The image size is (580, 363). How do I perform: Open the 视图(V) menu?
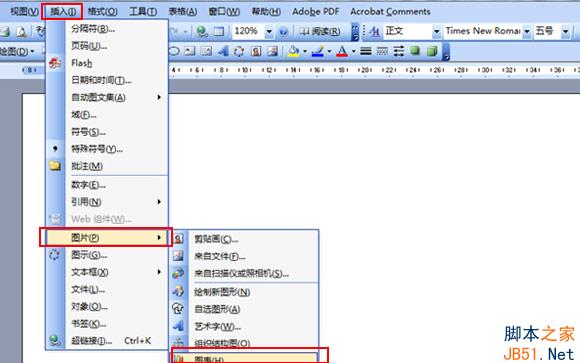pyautogui.click(x=24, y=11)
